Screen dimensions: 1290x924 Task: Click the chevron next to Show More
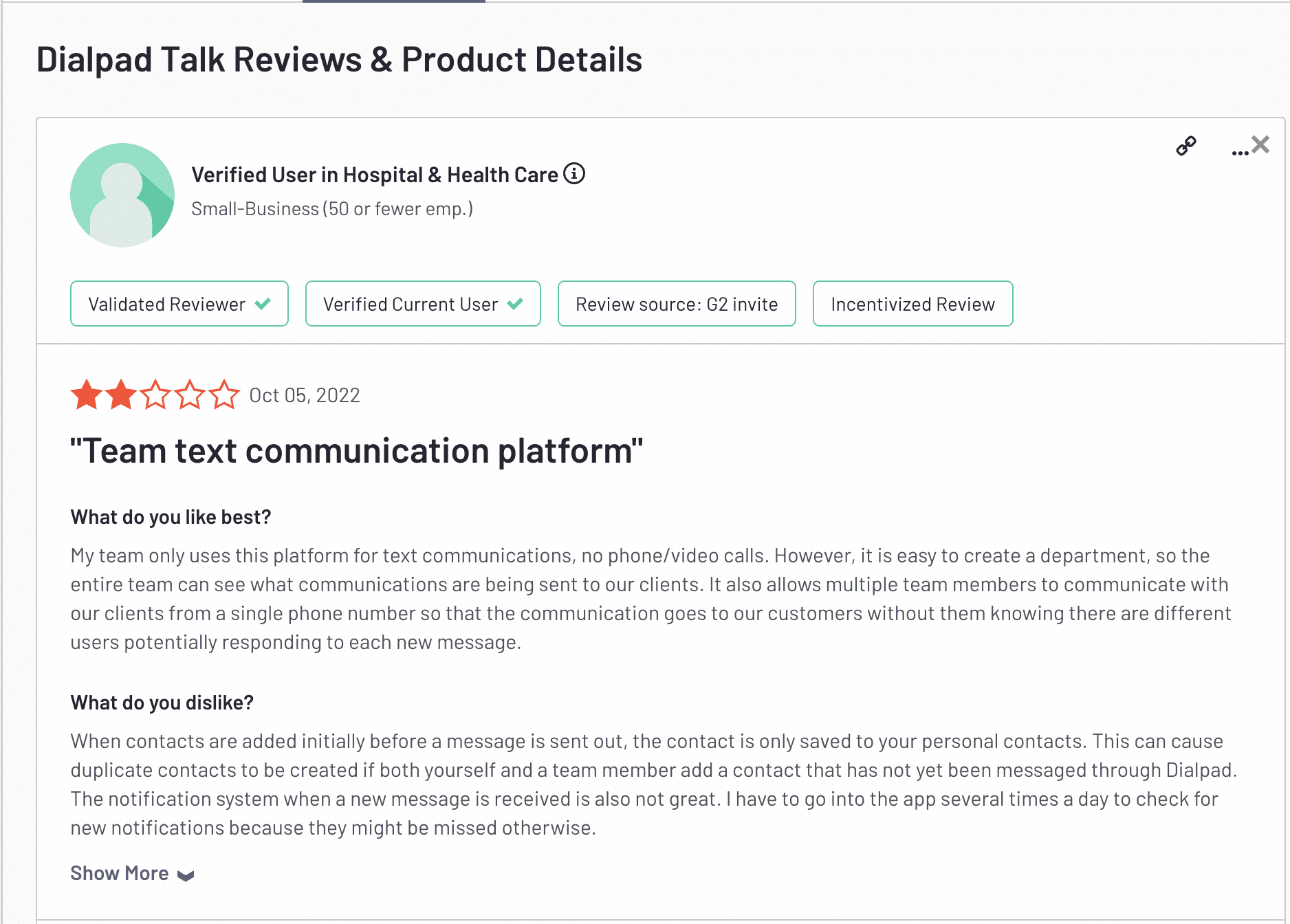pos(186,875)
